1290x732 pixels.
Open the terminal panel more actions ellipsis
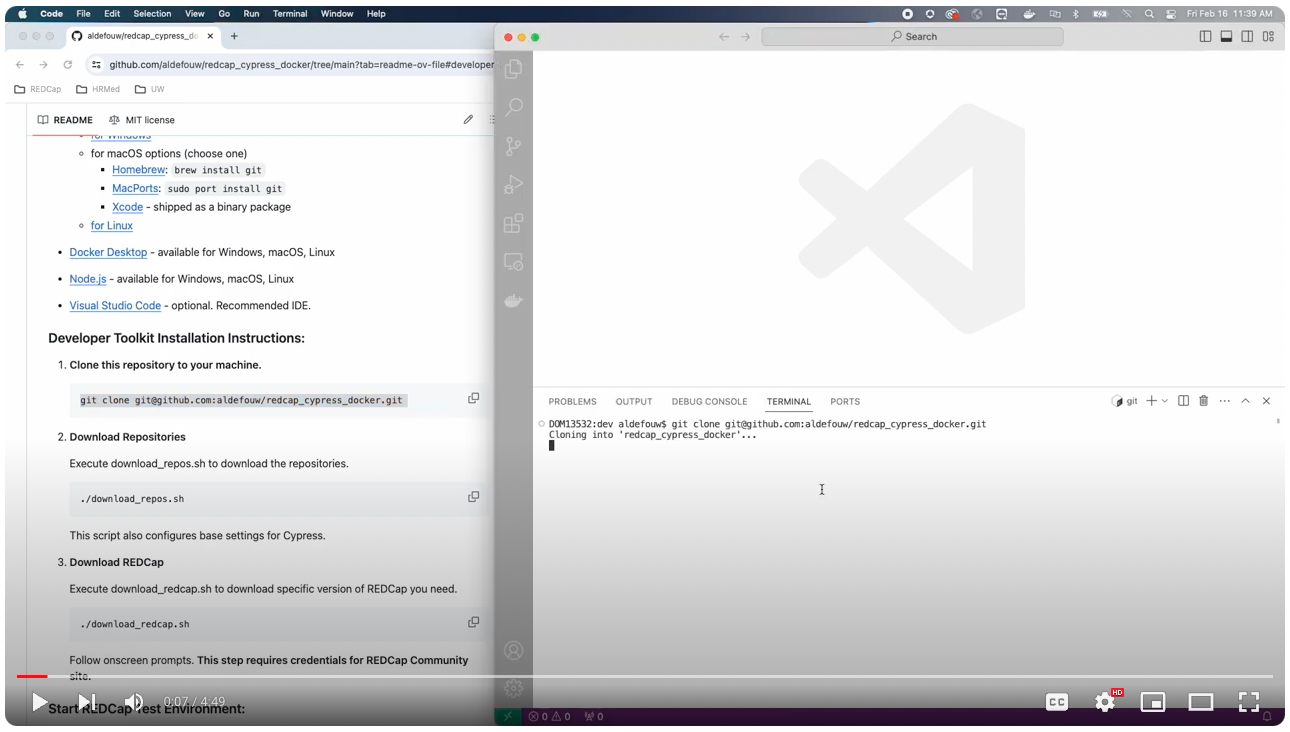tap(1225, 401)
